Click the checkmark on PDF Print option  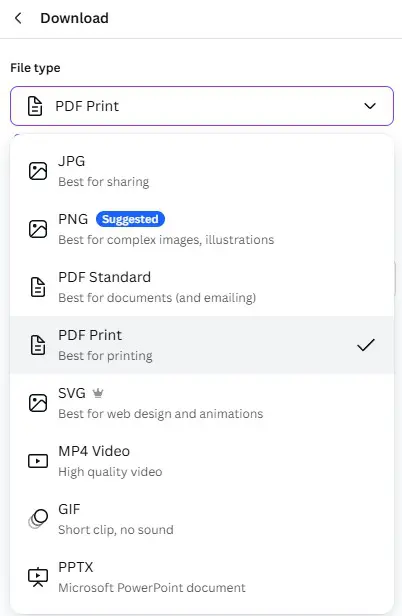point(365,345)
